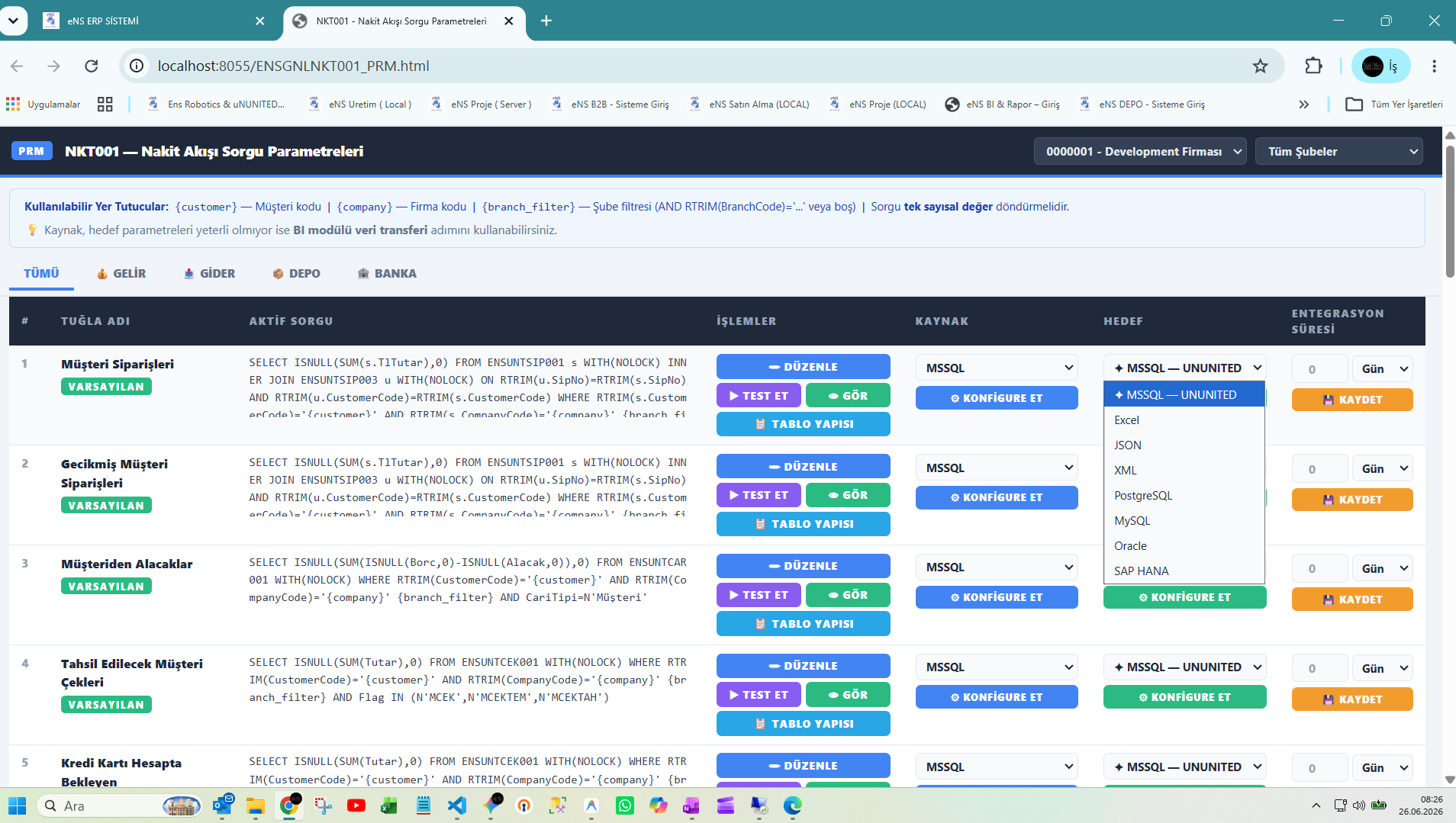Open the browser extensions puzzle icon
The height and width of the screenshot is (823, 1456).
coord(1313,66)
